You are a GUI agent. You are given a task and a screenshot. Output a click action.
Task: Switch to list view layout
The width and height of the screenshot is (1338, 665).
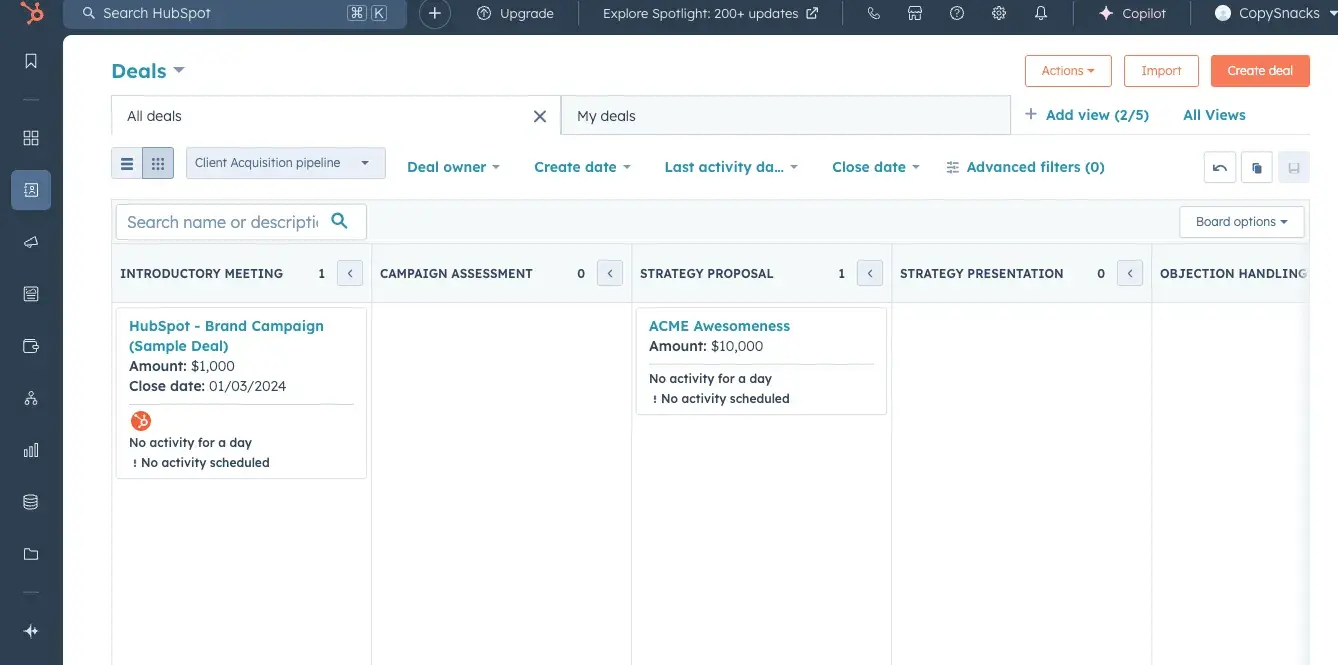pyautogui.click(x=127, y=164)
